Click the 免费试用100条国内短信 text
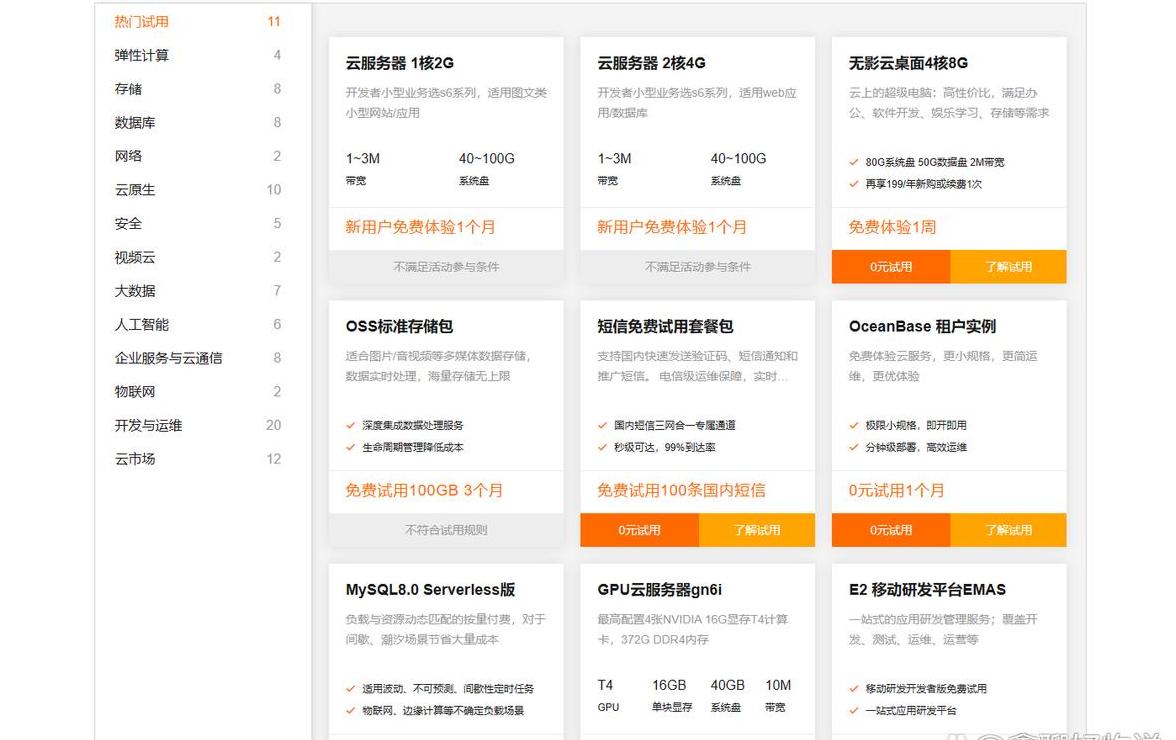Screen dimensions: 1176x740 coord(681,490)
